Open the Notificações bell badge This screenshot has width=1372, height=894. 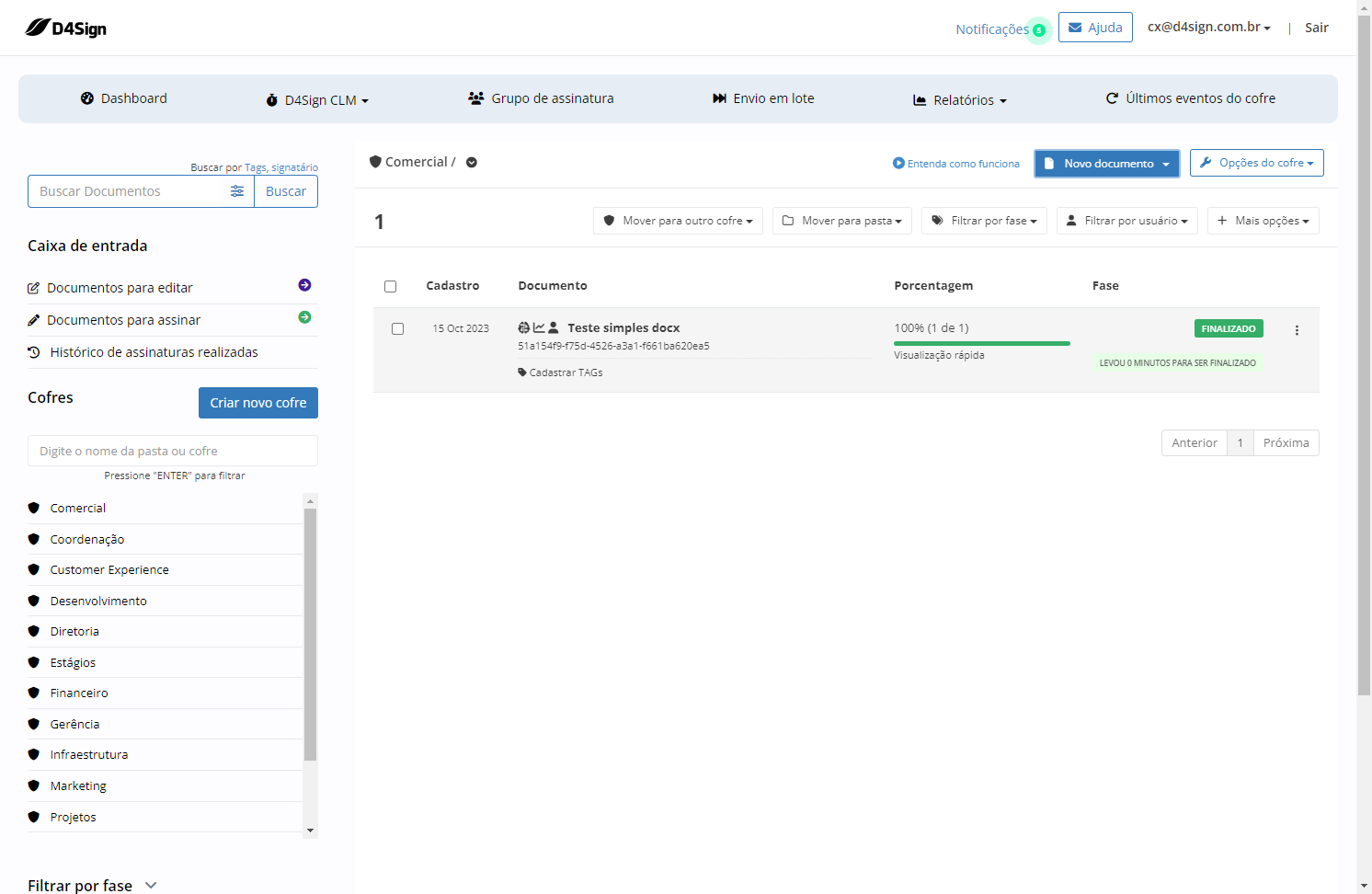point(1039,29)
